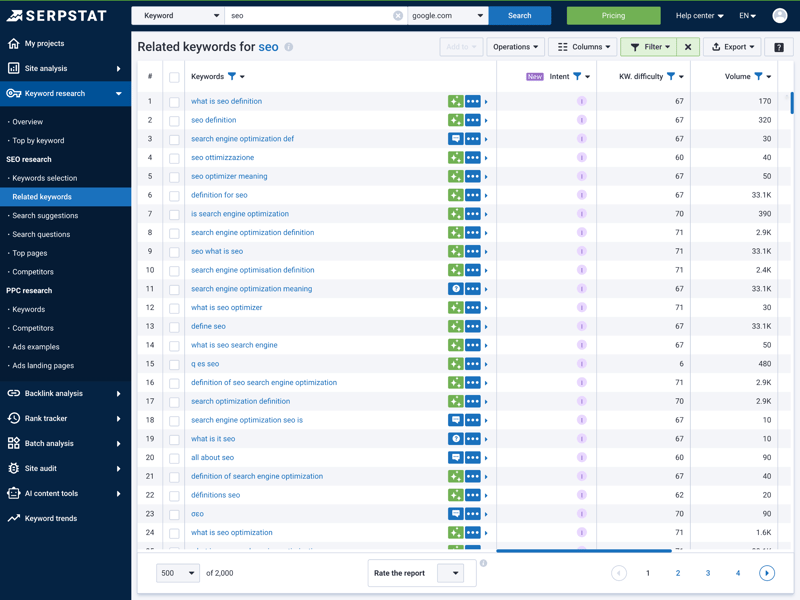Screen dimensions: 800x600
Task: Clear the search field with X icon
Action: [x=398, y=16]
